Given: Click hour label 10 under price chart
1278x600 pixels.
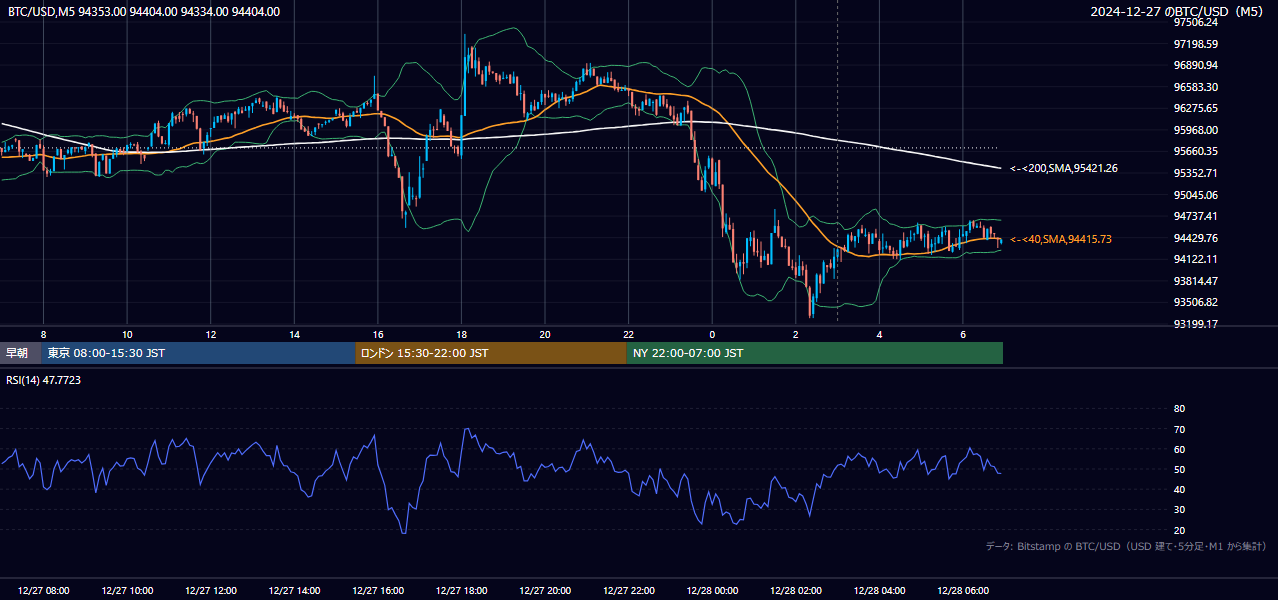Looking at the screenshot, I should pyautogui.click(x=127, y=334).
